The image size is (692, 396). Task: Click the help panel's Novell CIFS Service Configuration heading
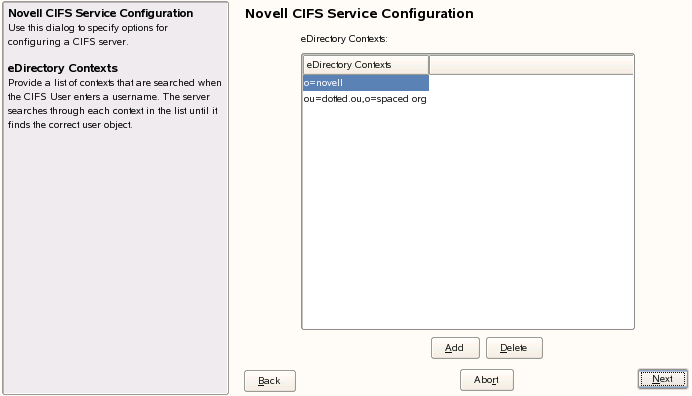101,13
